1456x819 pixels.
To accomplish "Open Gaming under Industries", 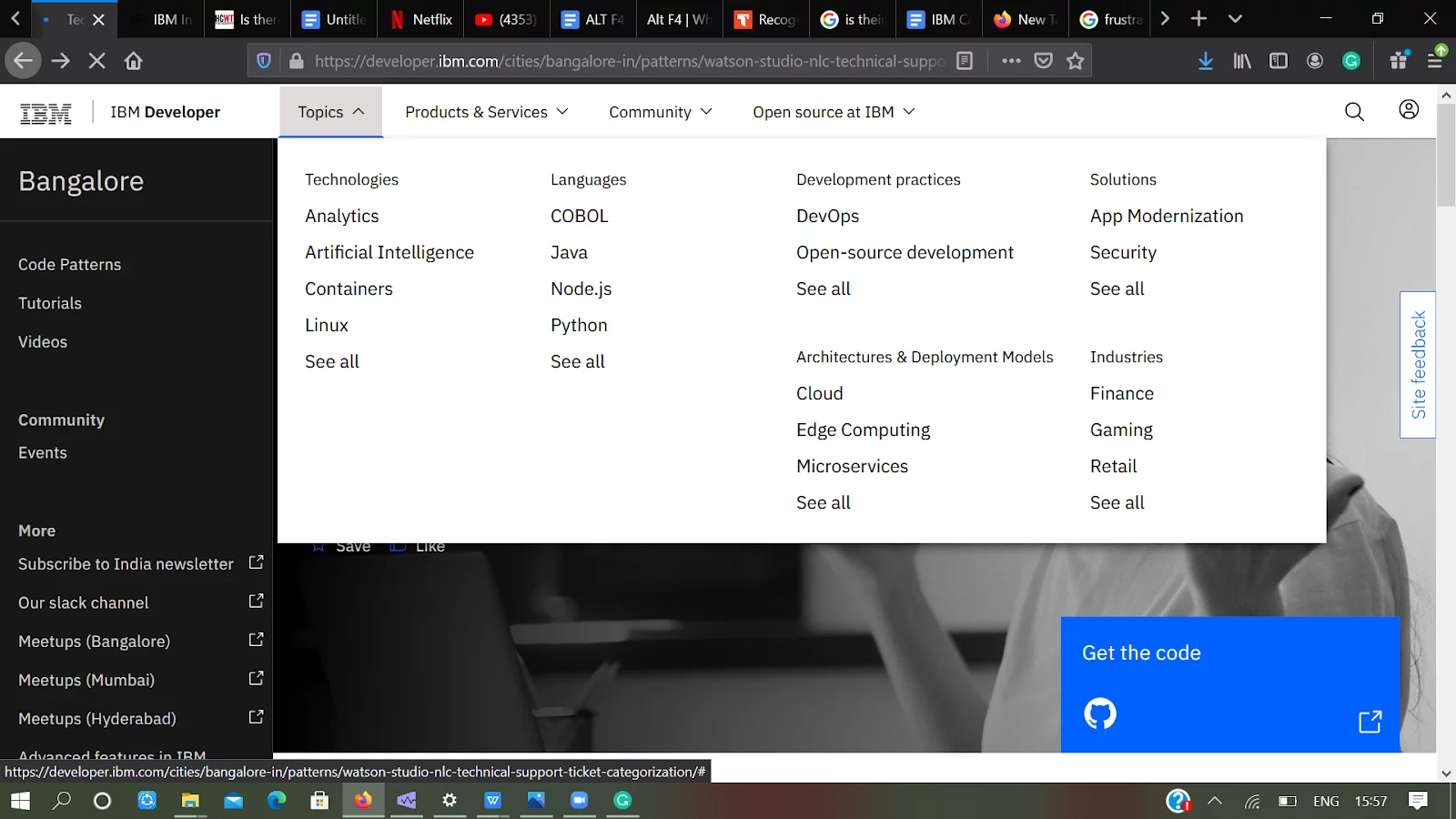I will [1121, 430].
